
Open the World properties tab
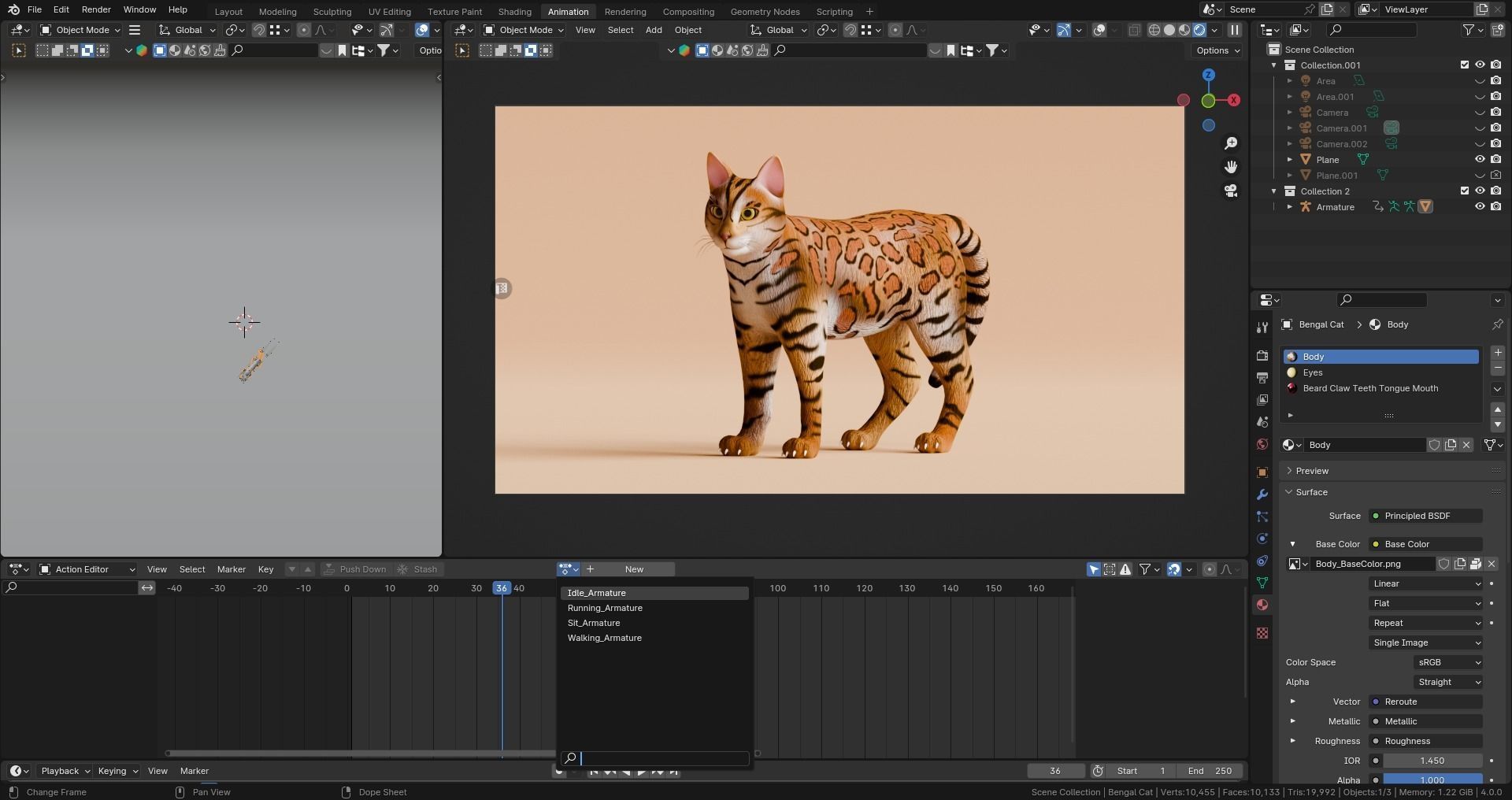[1262, 444]
